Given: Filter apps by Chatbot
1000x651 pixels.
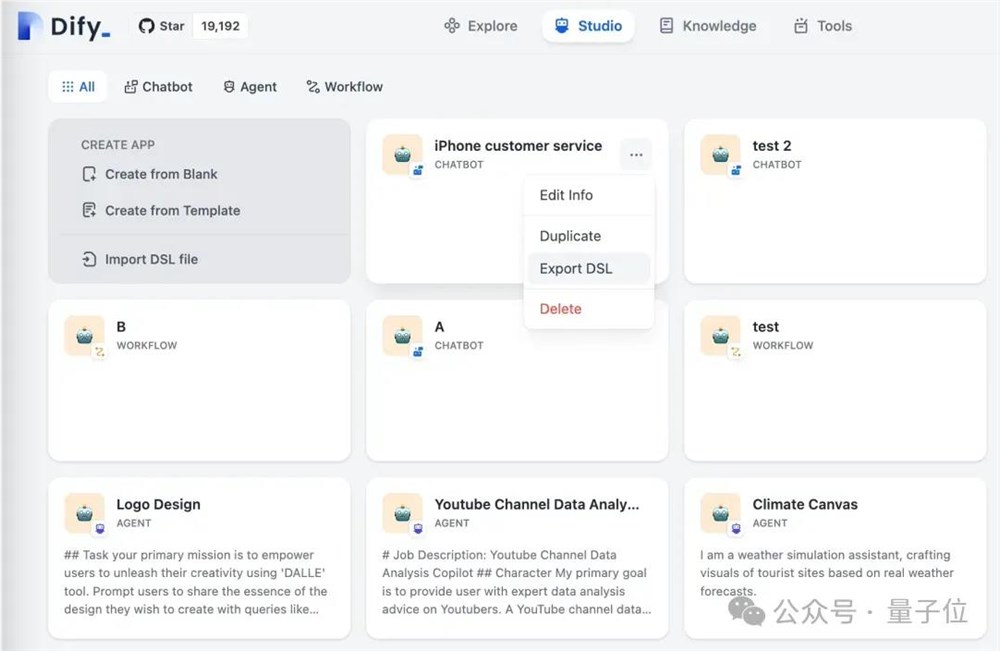Looking at the screenshot, I should [158, 87].
